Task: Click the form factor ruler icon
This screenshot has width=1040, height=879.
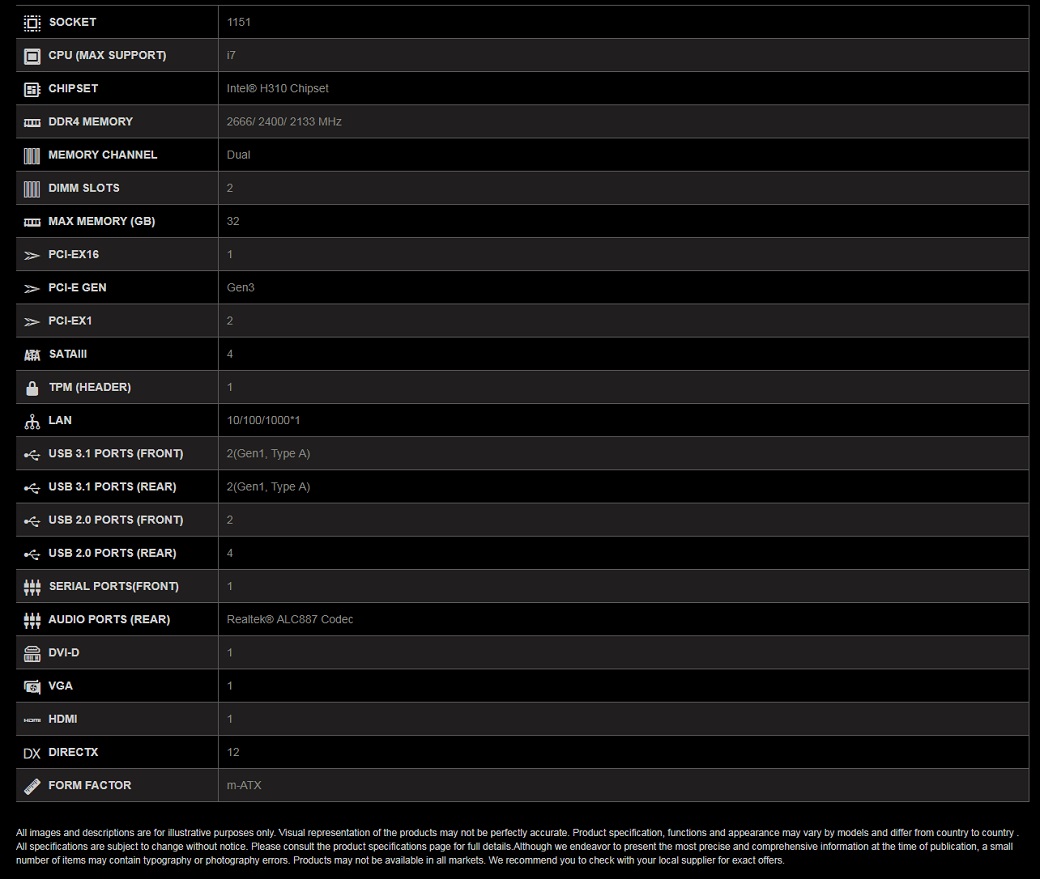Action: point(32,786)
